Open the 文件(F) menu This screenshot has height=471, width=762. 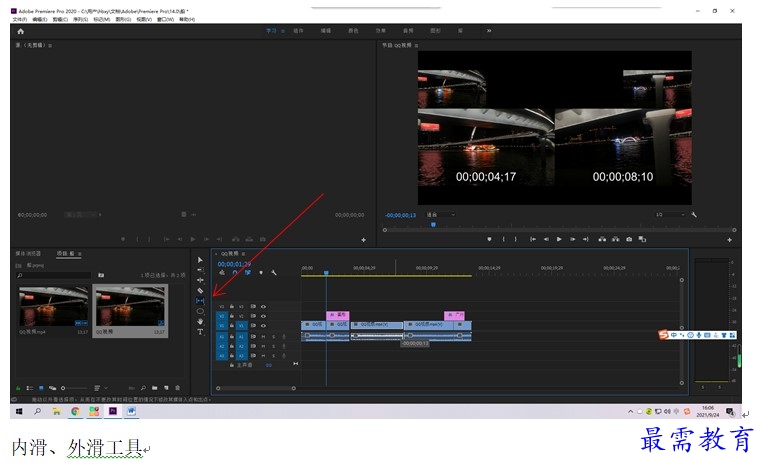pos(19,19)
